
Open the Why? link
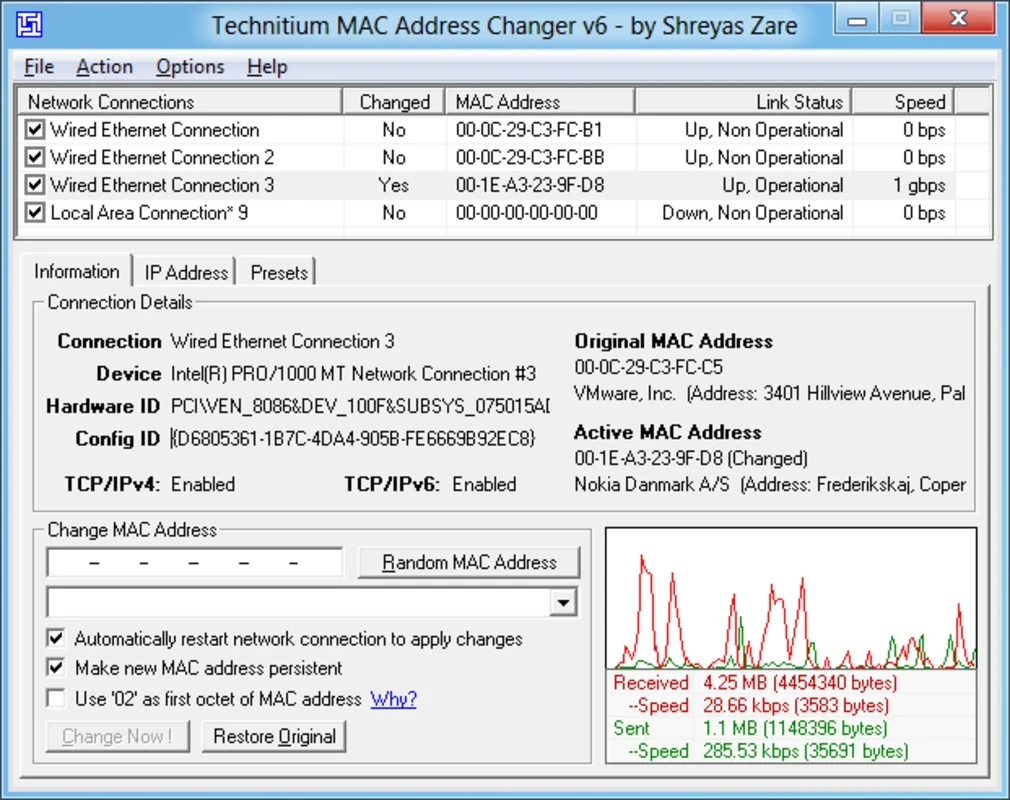coord(394,699)
